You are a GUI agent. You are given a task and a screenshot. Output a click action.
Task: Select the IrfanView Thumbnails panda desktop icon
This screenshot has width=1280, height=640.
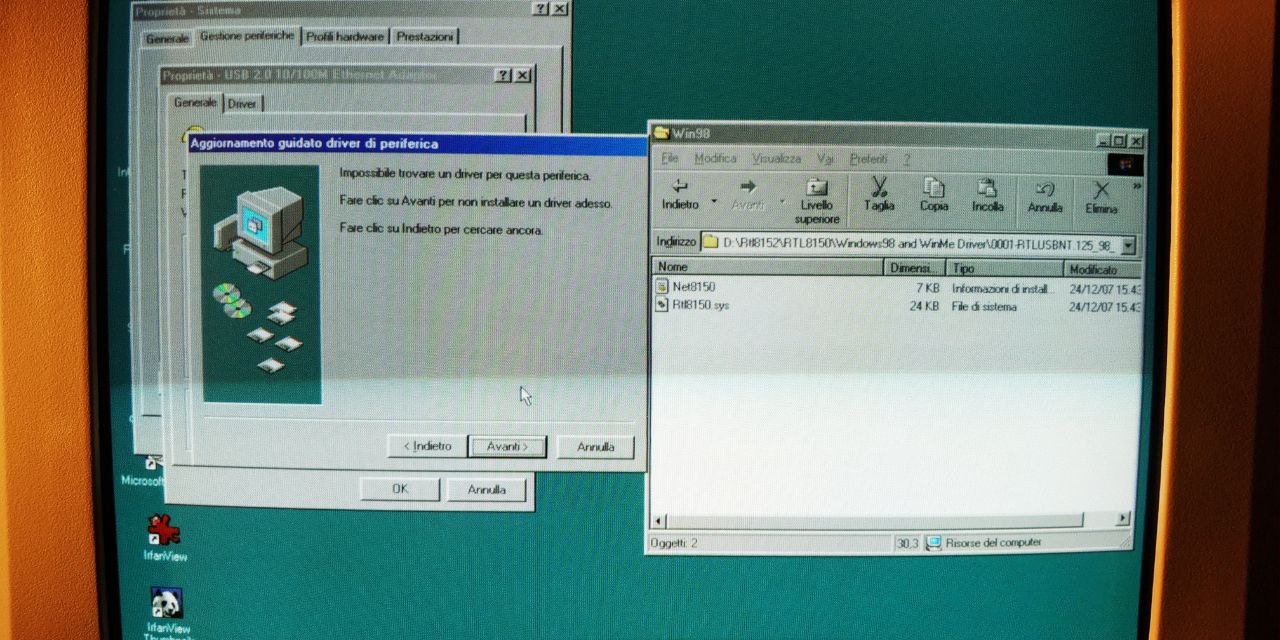(166, 614)
